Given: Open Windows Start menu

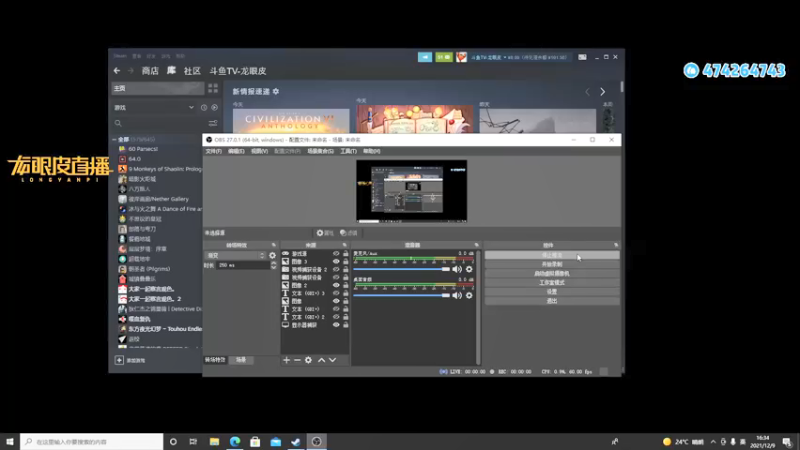Looking at the screenshot, I should (10, 441).
